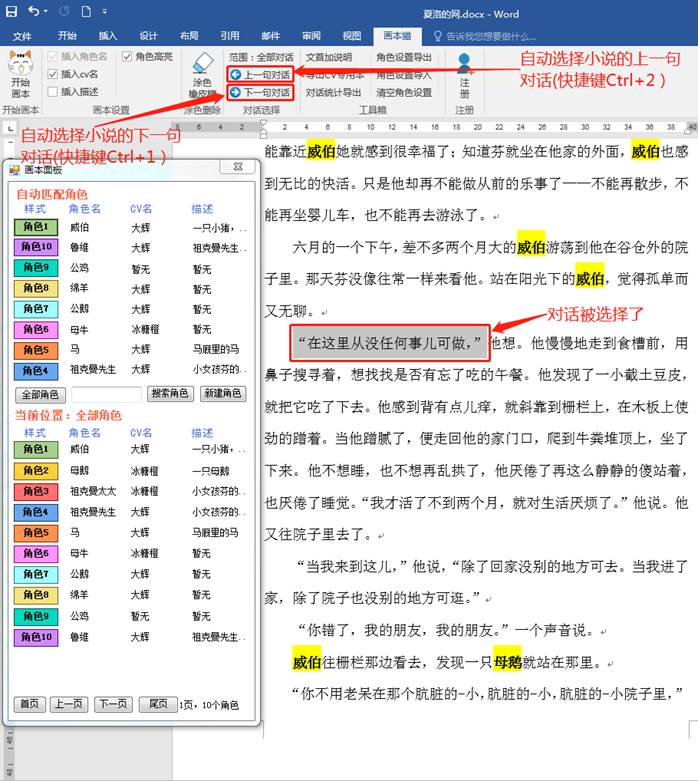698x781 pixels.
Task: Click 范围：全部对话 option
Action: point(261,57)
